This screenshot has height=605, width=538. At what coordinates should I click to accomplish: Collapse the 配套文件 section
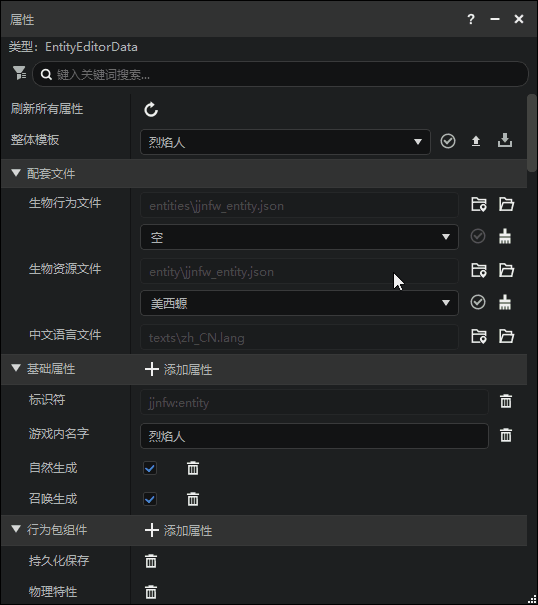coord(16,173)
